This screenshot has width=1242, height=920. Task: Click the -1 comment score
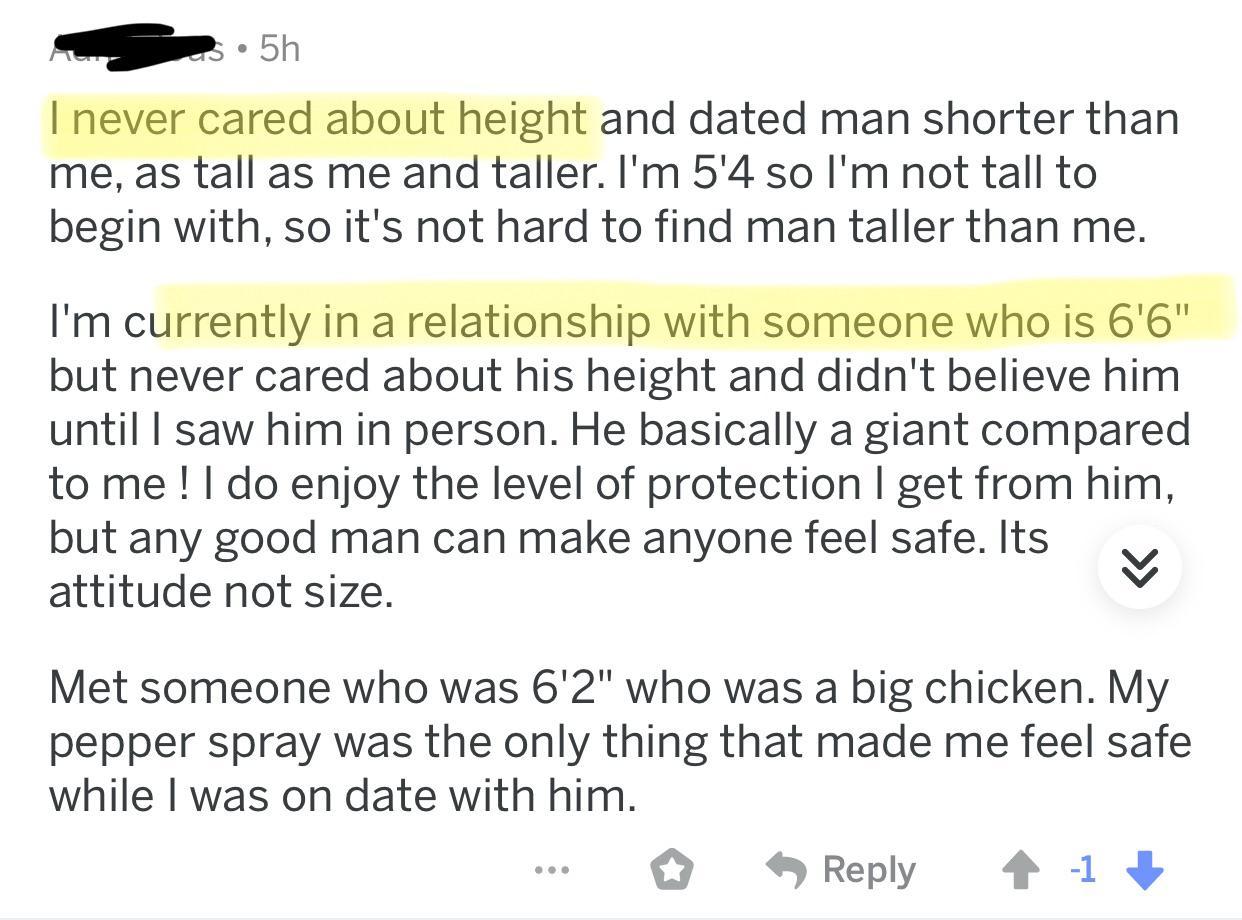coord(1082,870)
